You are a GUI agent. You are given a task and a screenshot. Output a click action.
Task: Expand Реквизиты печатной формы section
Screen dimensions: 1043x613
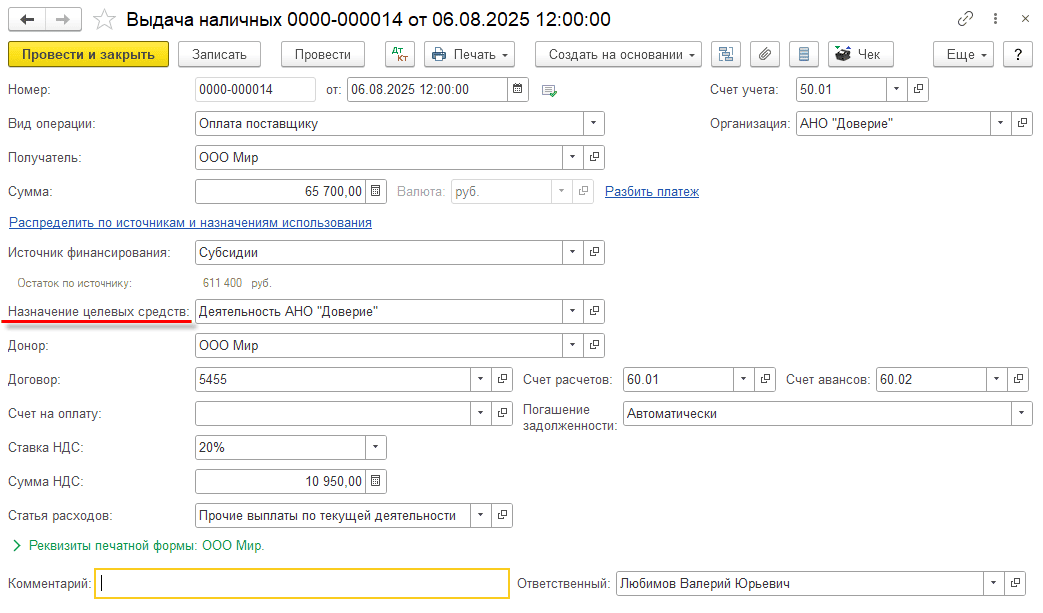(x=17, y=546)
